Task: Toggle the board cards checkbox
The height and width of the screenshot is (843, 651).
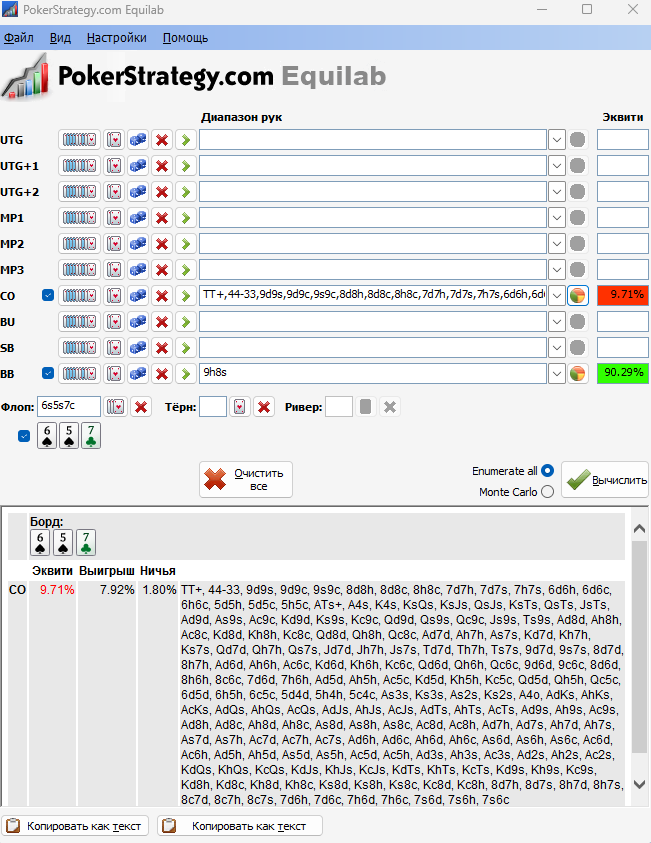Action: click(24, 436)
